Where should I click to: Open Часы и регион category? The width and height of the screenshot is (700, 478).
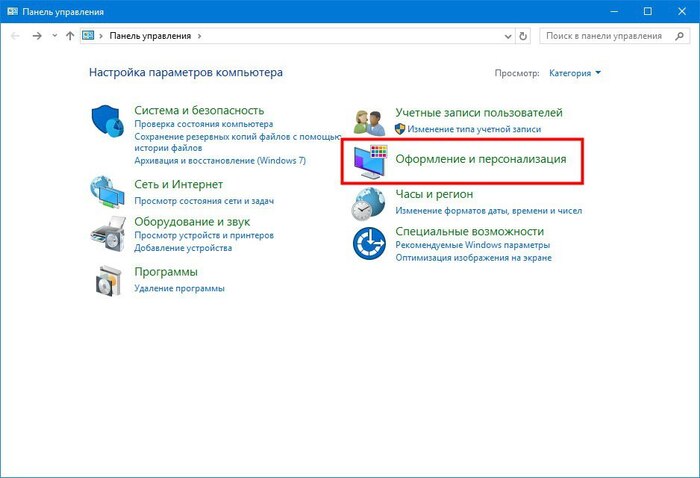[x=434, y=195]
